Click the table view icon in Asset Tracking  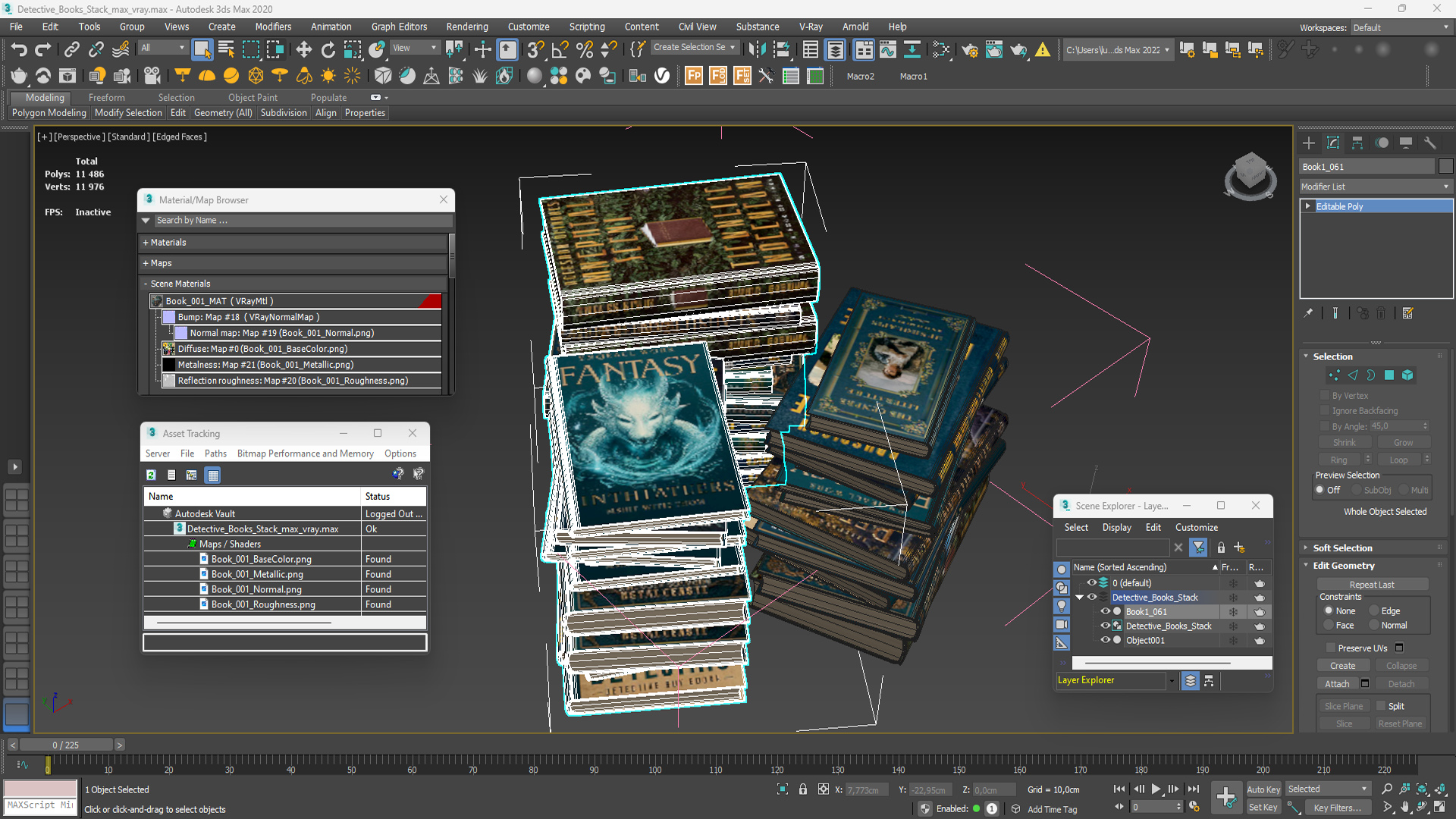[x=213, y=475]
